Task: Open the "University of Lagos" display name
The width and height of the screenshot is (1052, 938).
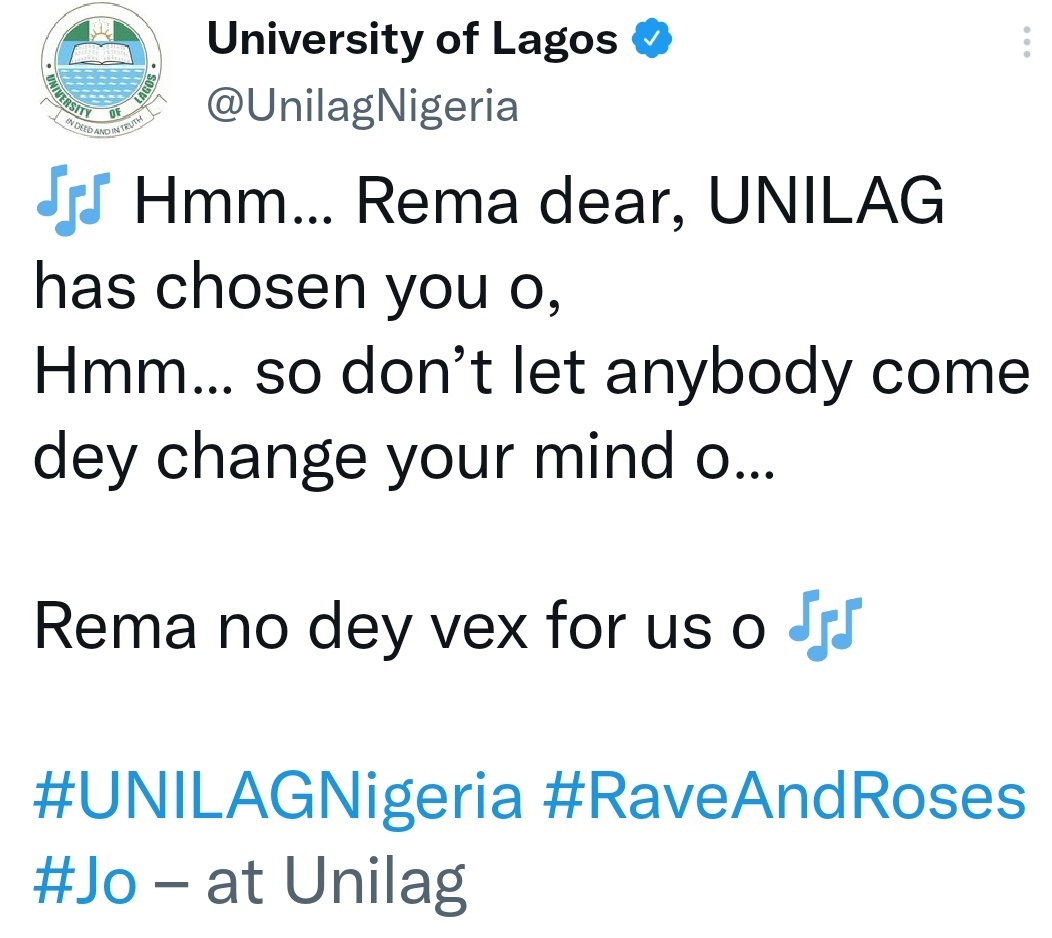Action: 412,40
